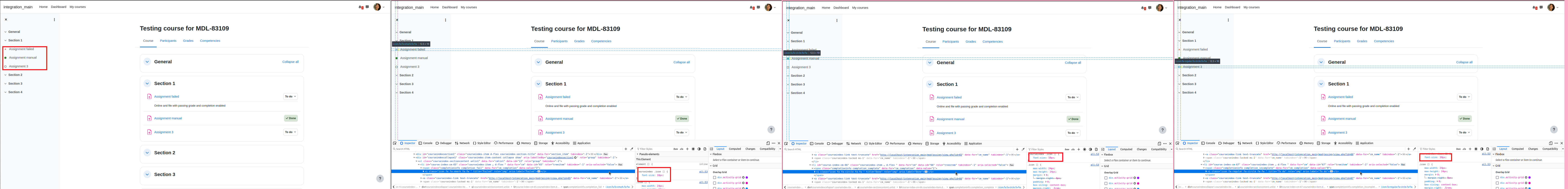Toggle responsive design mode icon in second screenshot devtools
This screenshot has width=1568, height=189.
point(768,143)
